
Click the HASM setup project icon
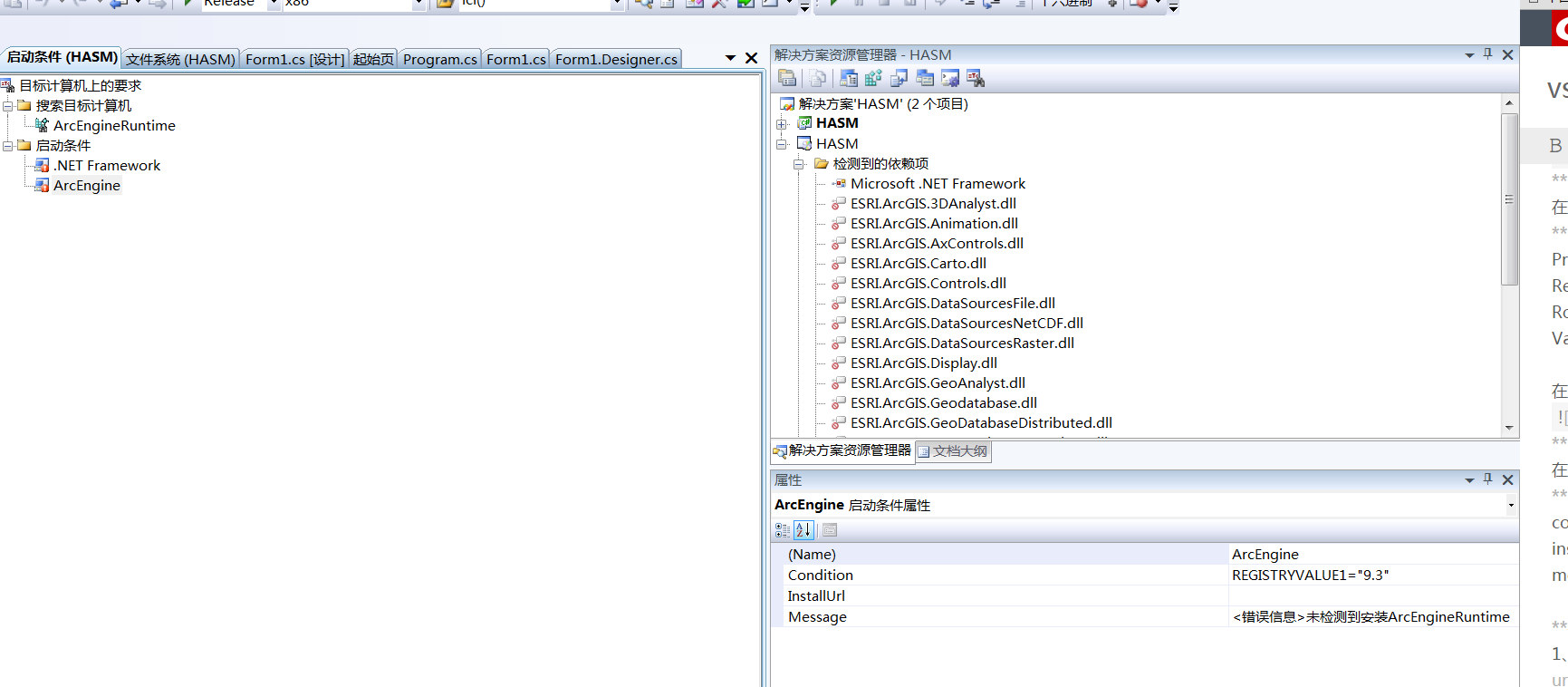point(804,143)
